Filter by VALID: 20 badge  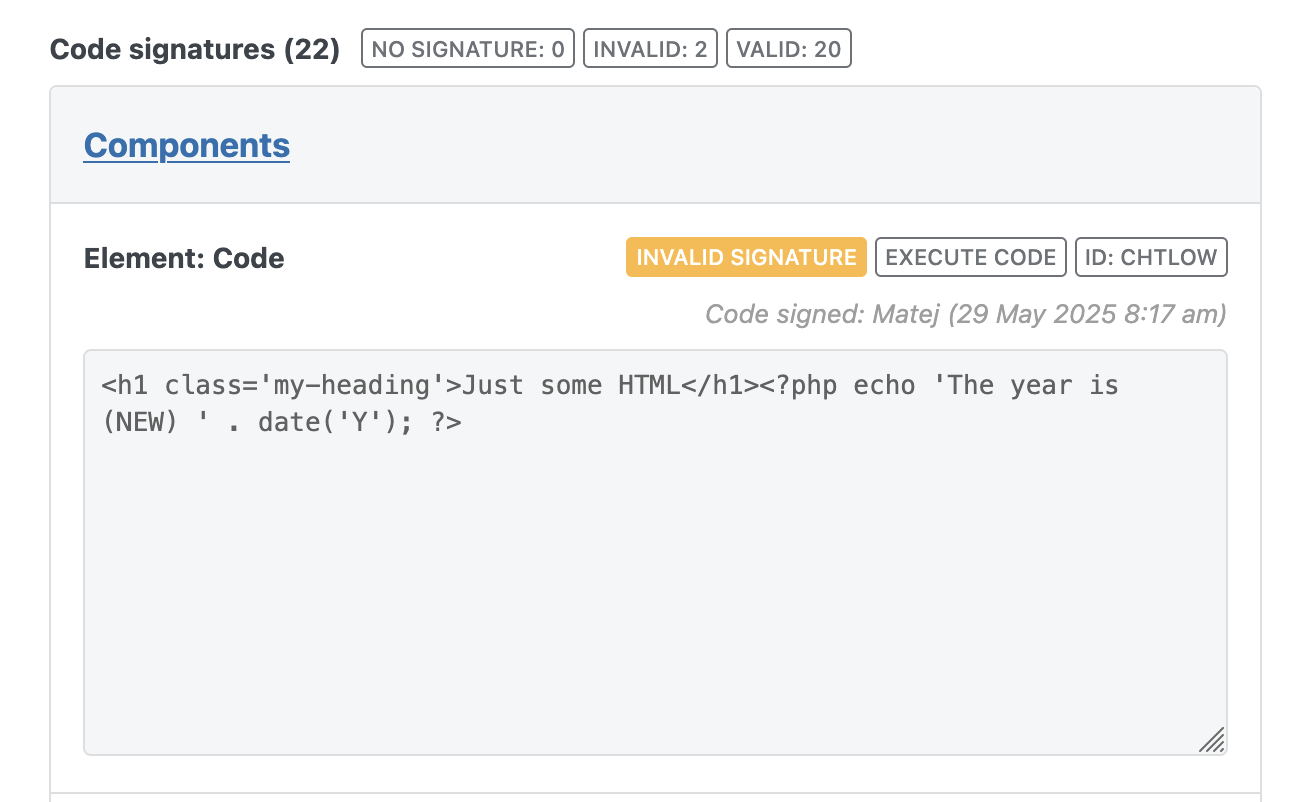point(789,49)
